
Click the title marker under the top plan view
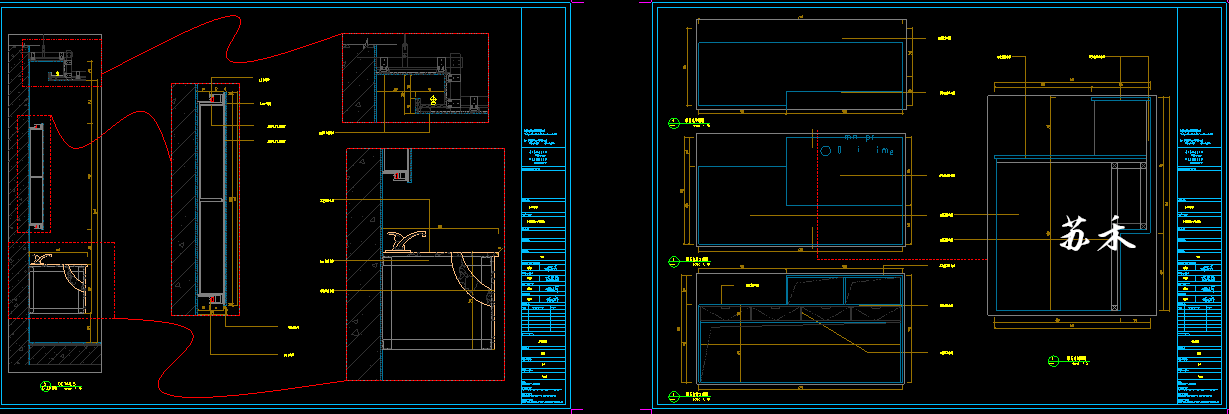click(x=673, y=124)
